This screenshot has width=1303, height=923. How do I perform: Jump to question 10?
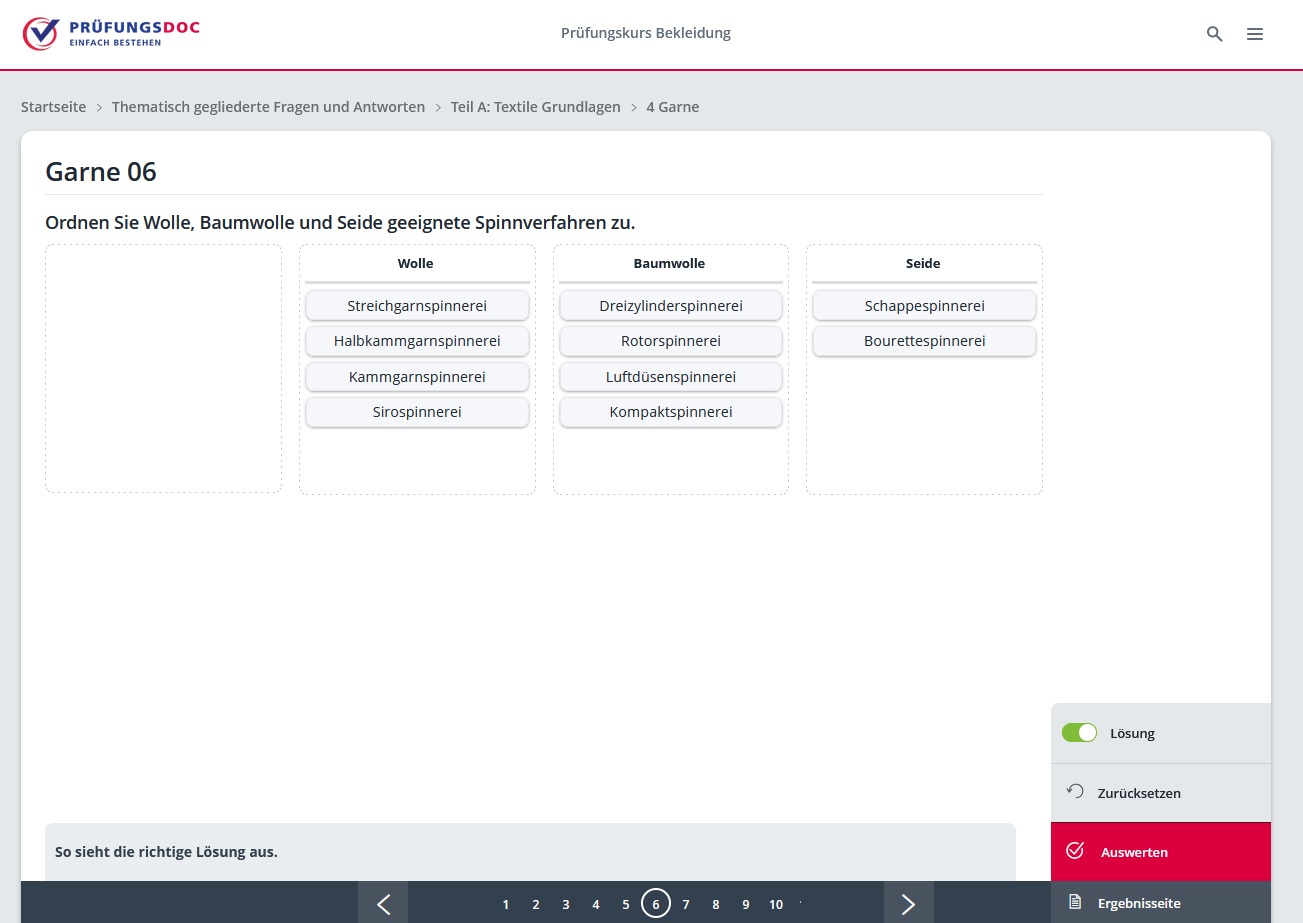click(776, 904)
